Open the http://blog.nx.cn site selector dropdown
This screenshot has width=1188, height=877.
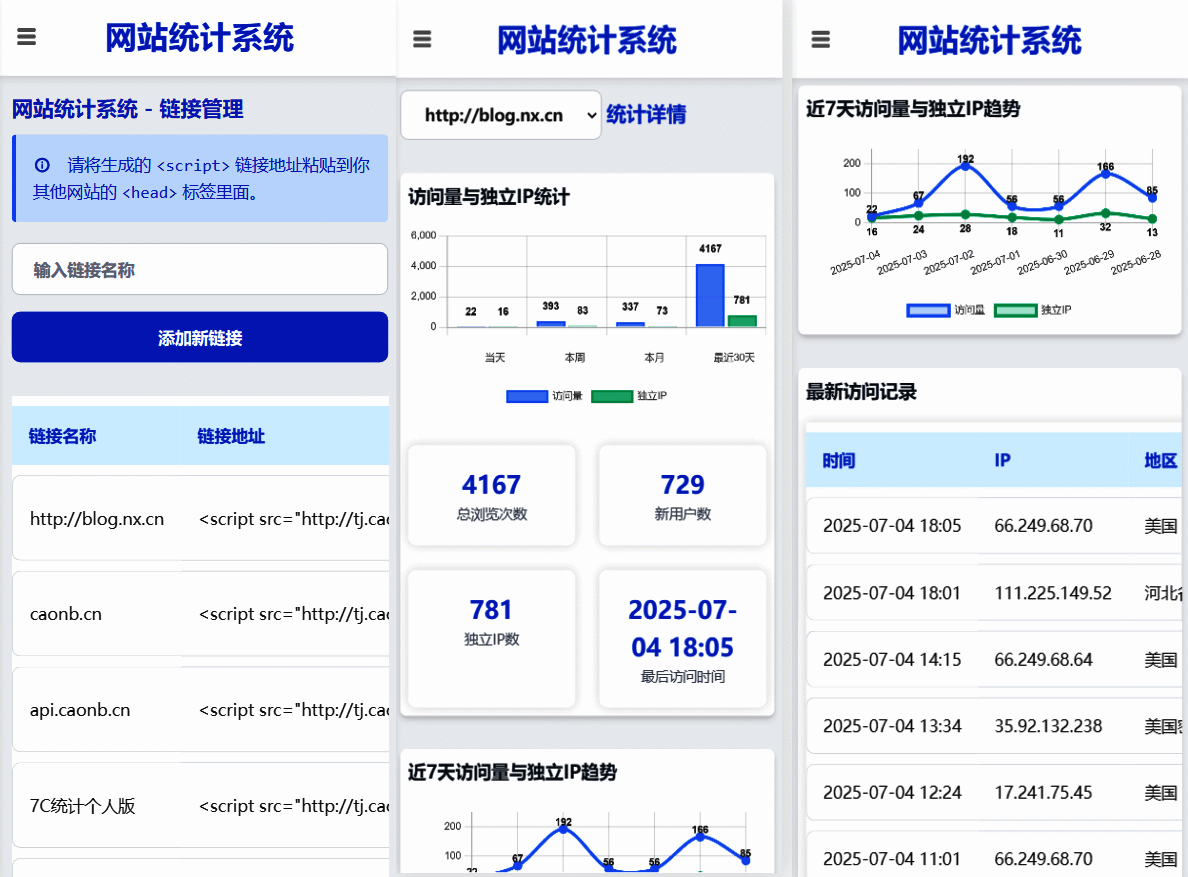[x=500, y=115]
